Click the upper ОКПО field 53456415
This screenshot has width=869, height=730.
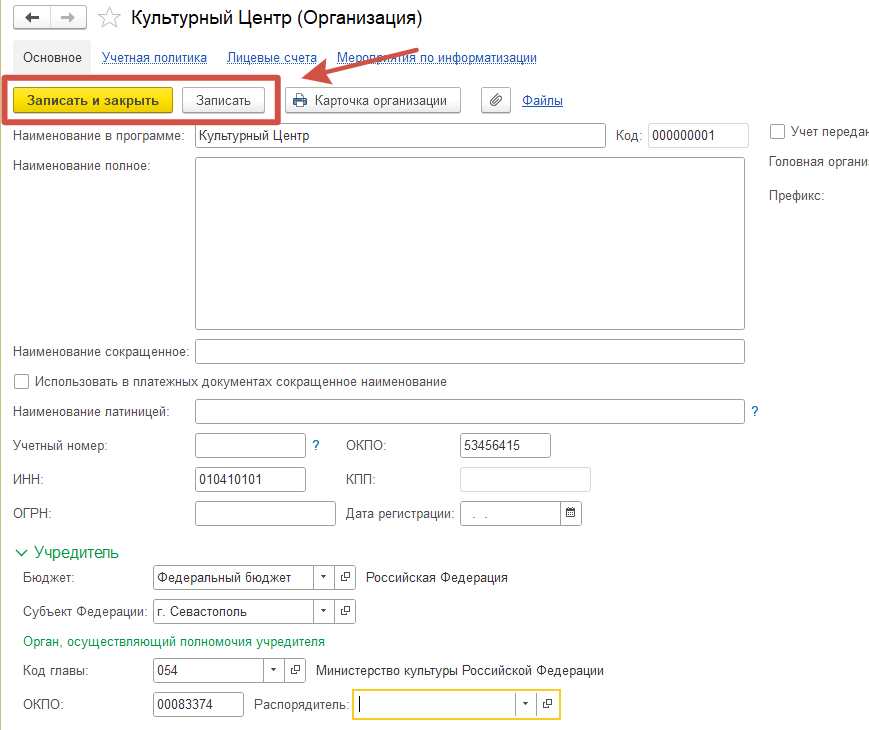click(x=505, y=445)
